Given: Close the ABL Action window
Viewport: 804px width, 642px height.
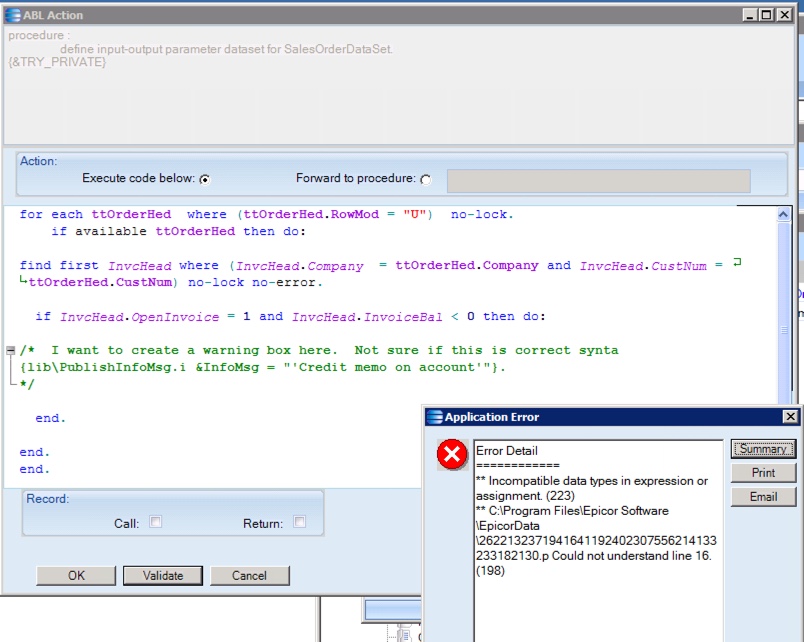Looking at the screenshot, I should pos(785,15).
